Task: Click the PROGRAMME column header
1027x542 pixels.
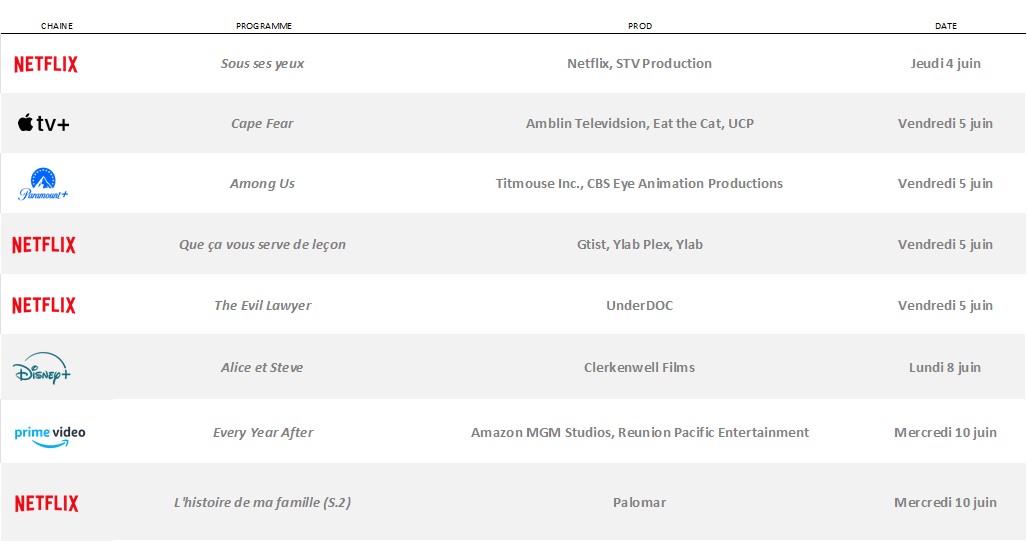Action: (x=264, y=26)
